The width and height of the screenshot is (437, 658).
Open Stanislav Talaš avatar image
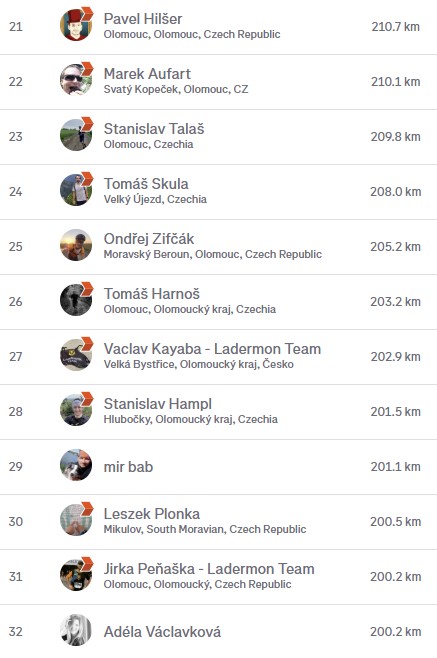tap(76, 136)
